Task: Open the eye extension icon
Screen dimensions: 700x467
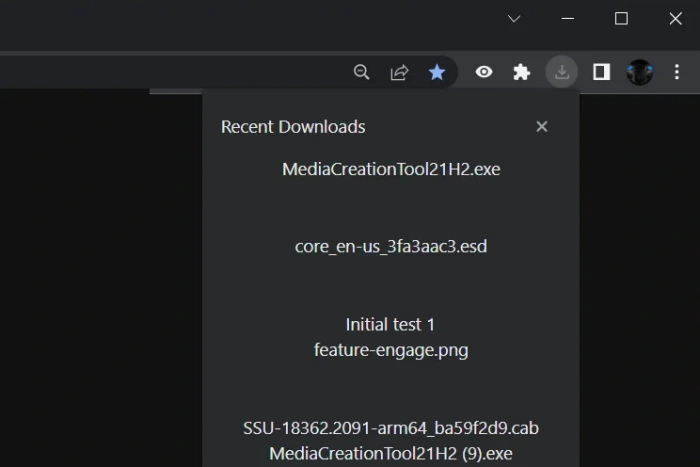Action: (484, 72)
